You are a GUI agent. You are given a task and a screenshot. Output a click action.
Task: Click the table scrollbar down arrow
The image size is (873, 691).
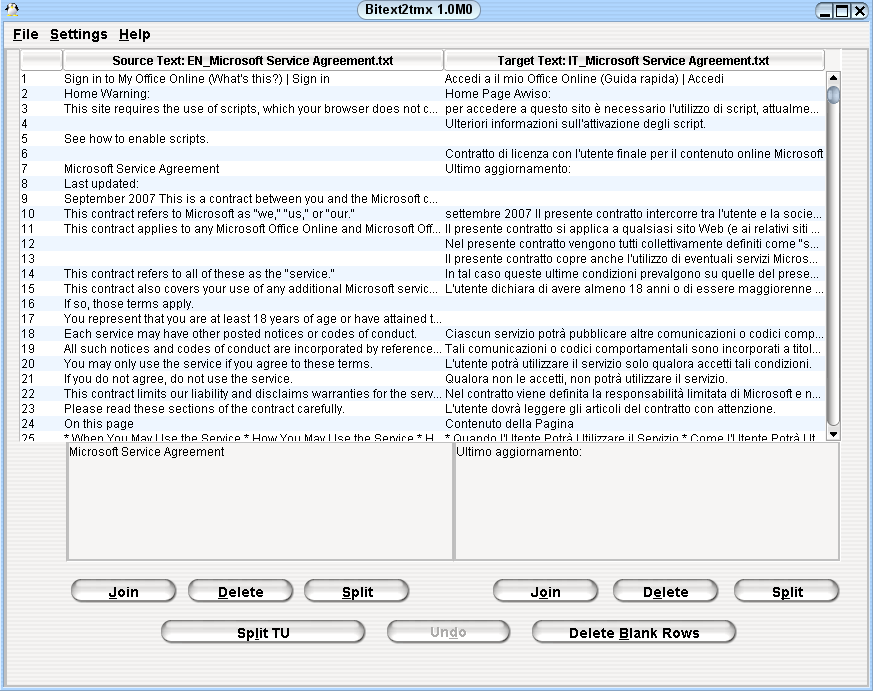833,434
